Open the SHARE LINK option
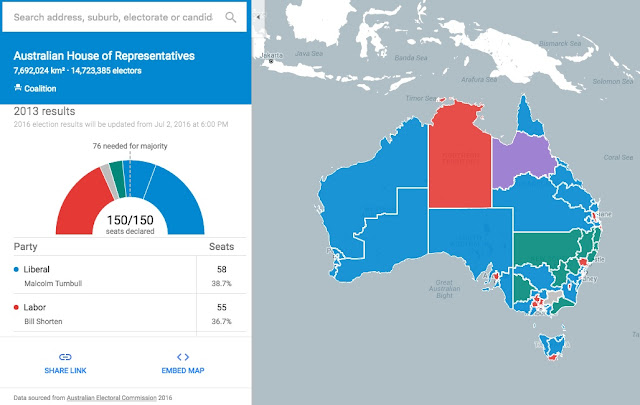 [x=65, y=371]
